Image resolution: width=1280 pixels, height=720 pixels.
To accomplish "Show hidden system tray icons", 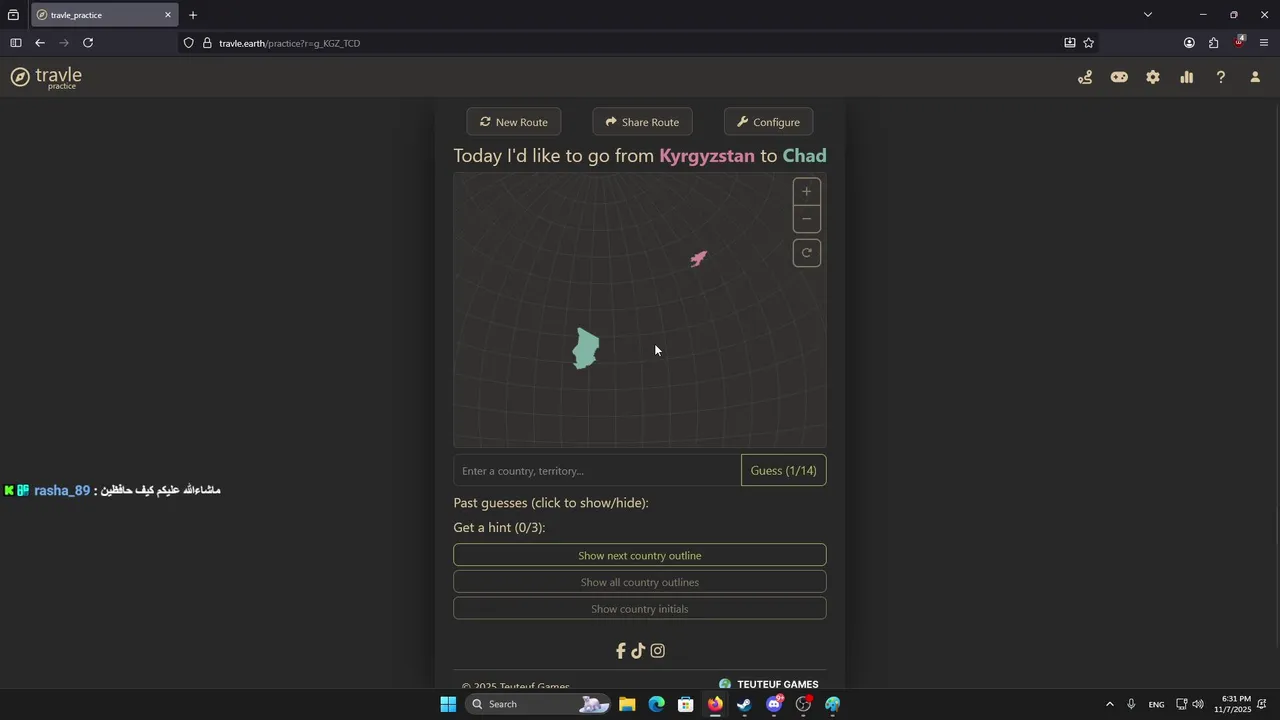I will [1109, 704].
